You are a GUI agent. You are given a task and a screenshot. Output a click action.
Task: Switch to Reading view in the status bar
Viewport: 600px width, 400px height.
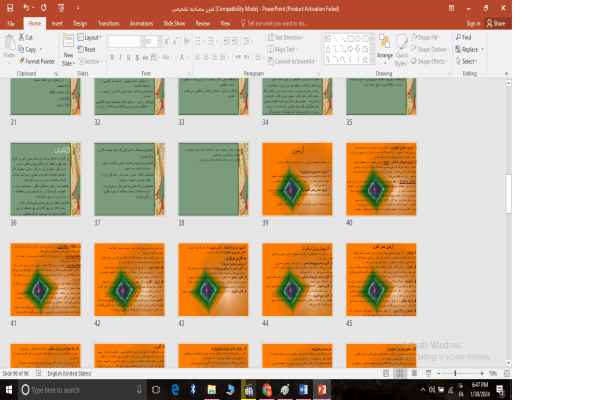coord(414,373)
